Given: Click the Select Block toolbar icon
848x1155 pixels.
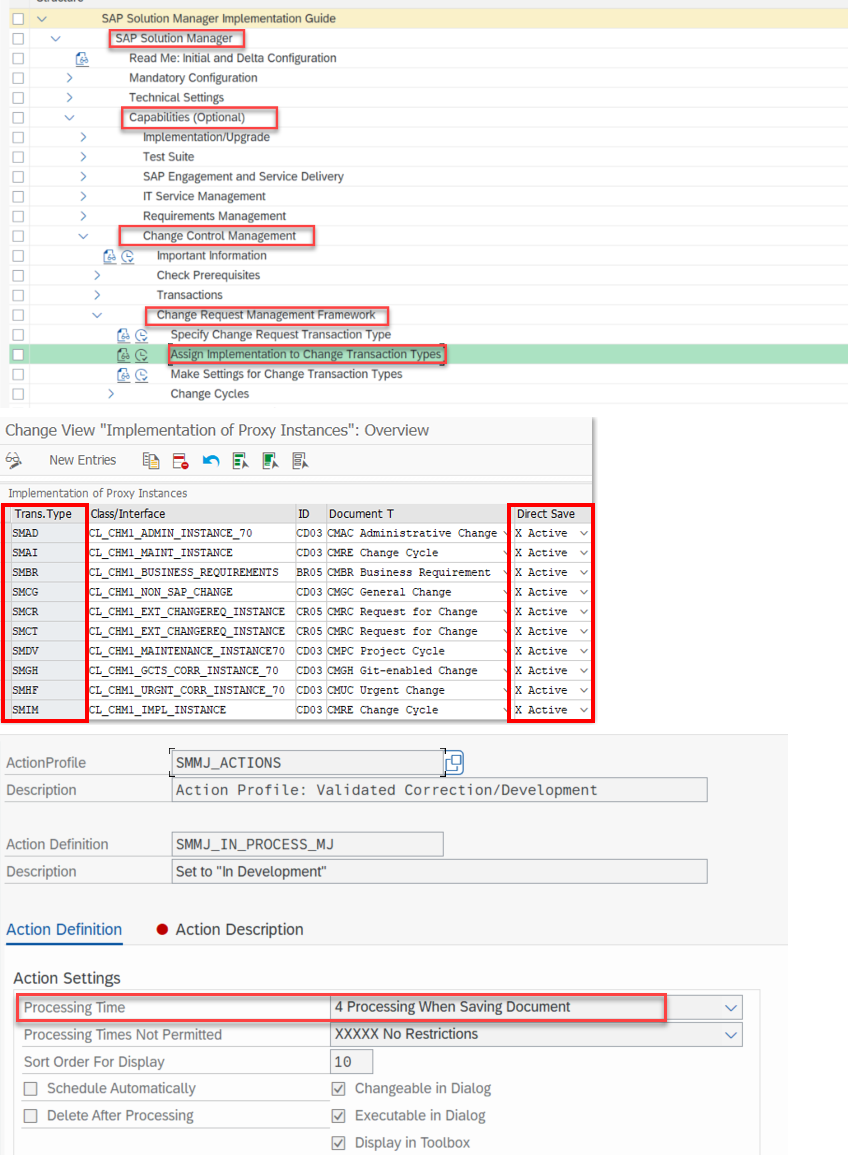Looking at the screenshot, I should 270,460.
